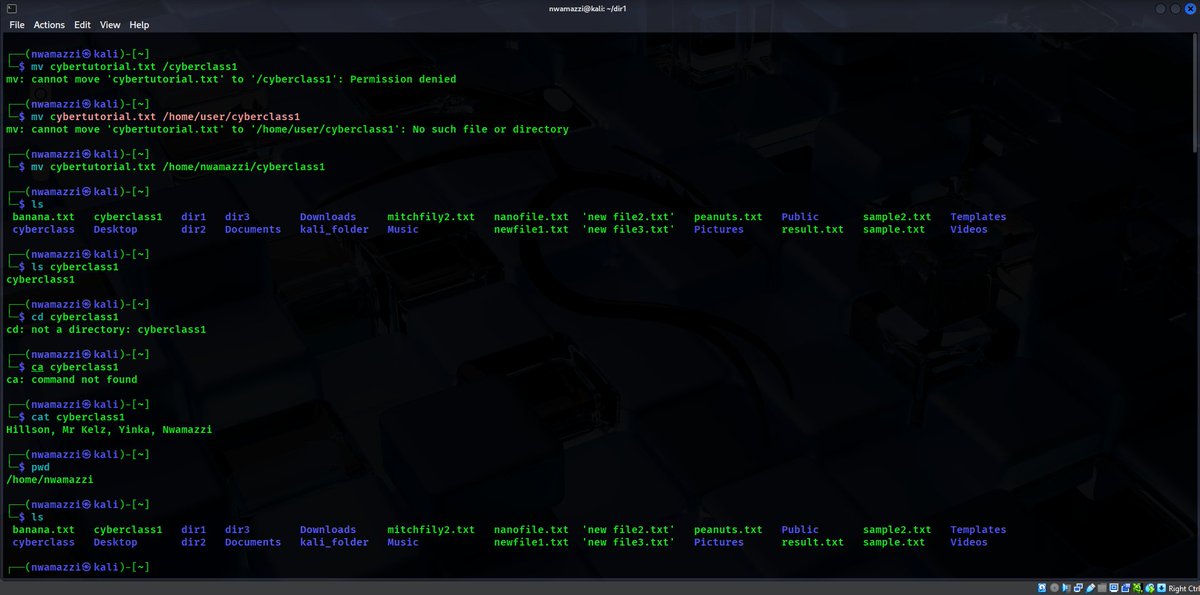Click the VirtualBox shared folders icon
This screenshot has width=1200, height=595.
pyautogui.click(x=1102, y=588)
